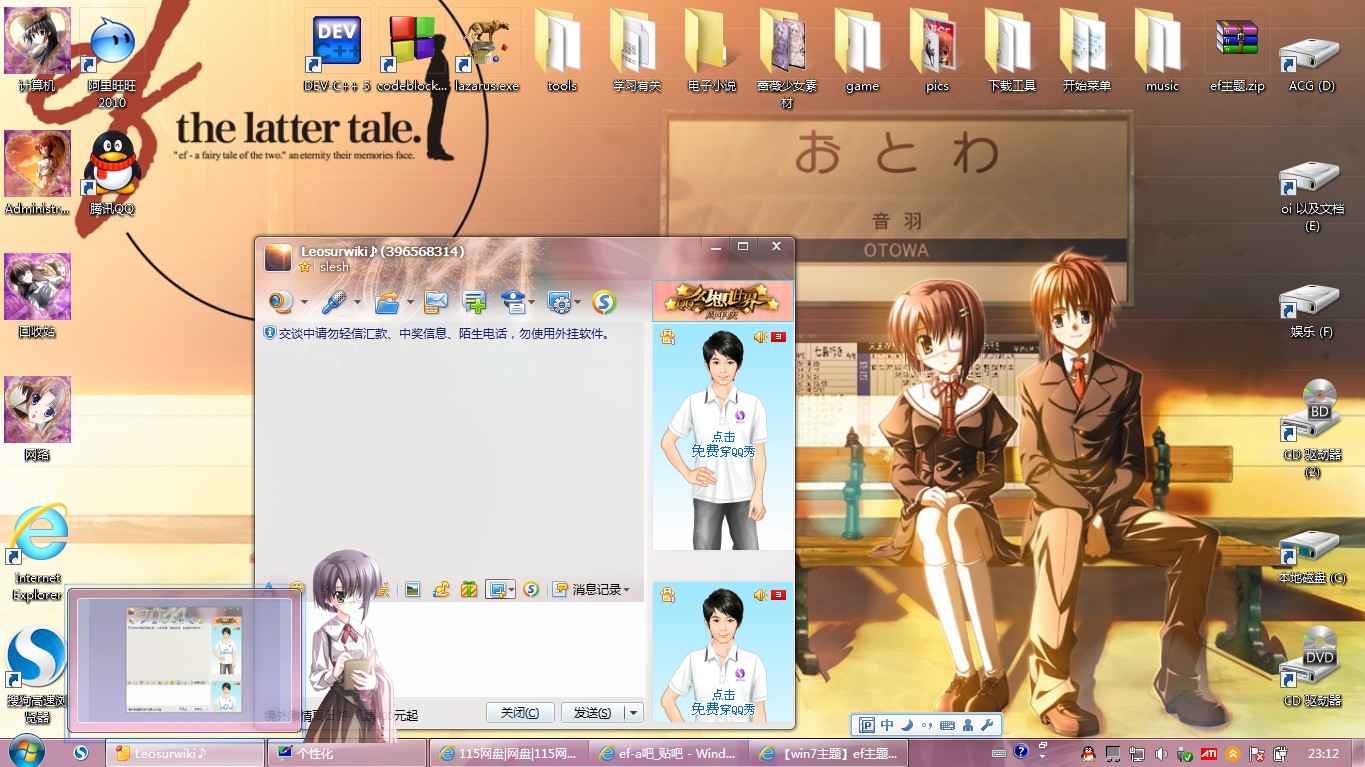Click the clock showing 23:12
This screenshot has width=1365, height=767.
[x=1323, y=753]
